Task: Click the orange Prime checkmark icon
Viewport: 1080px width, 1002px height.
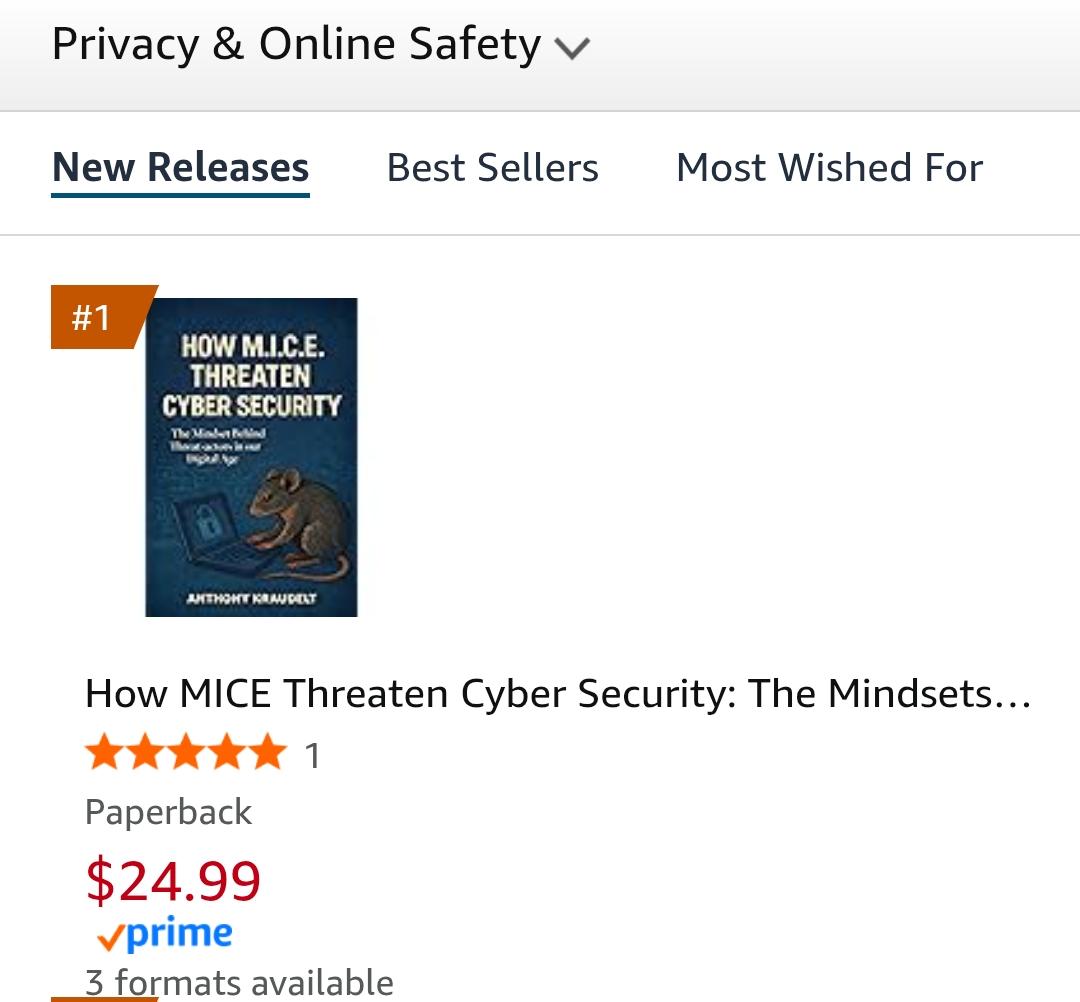Action: coord(110,937)
